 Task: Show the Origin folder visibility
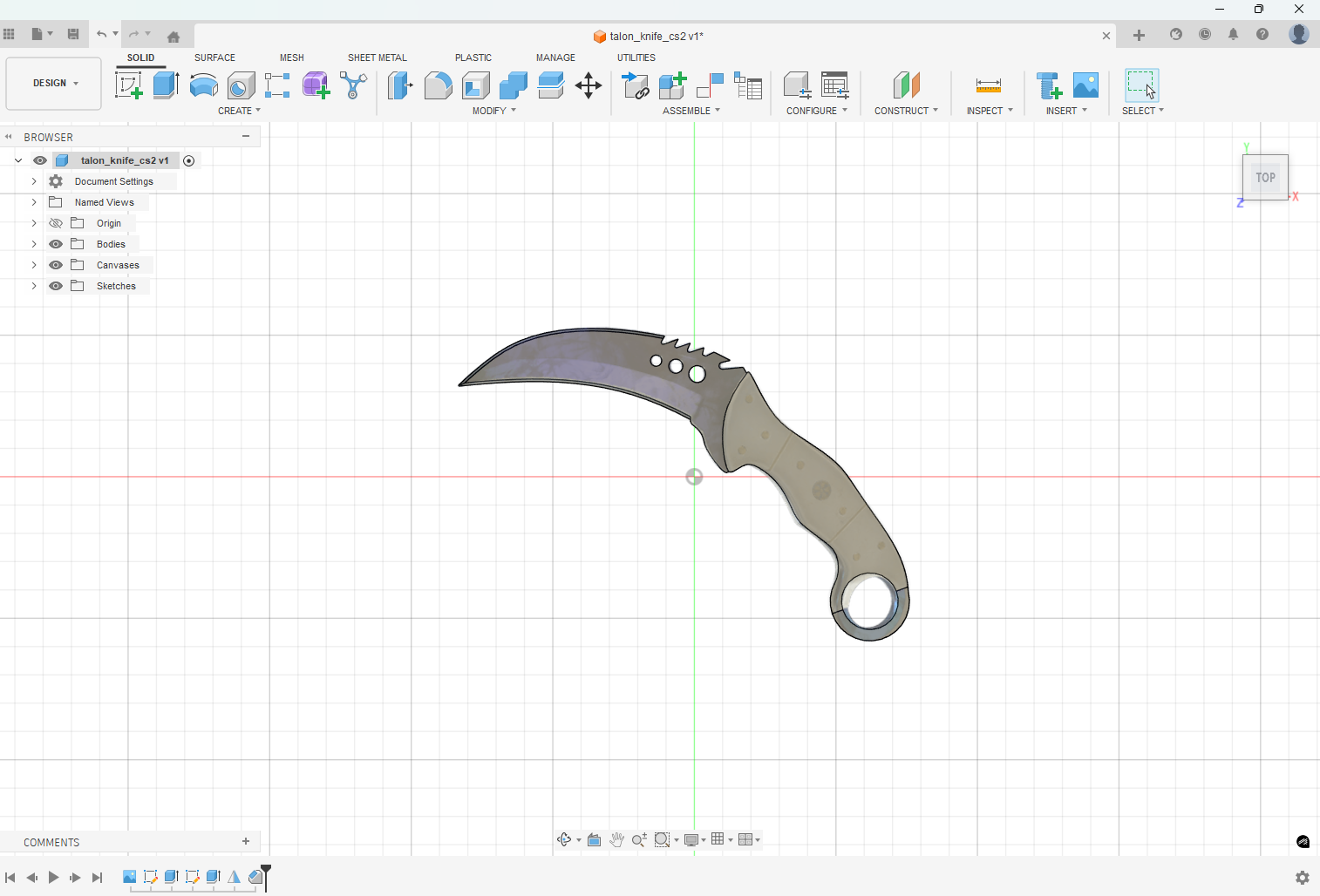(x=56, y=223)
